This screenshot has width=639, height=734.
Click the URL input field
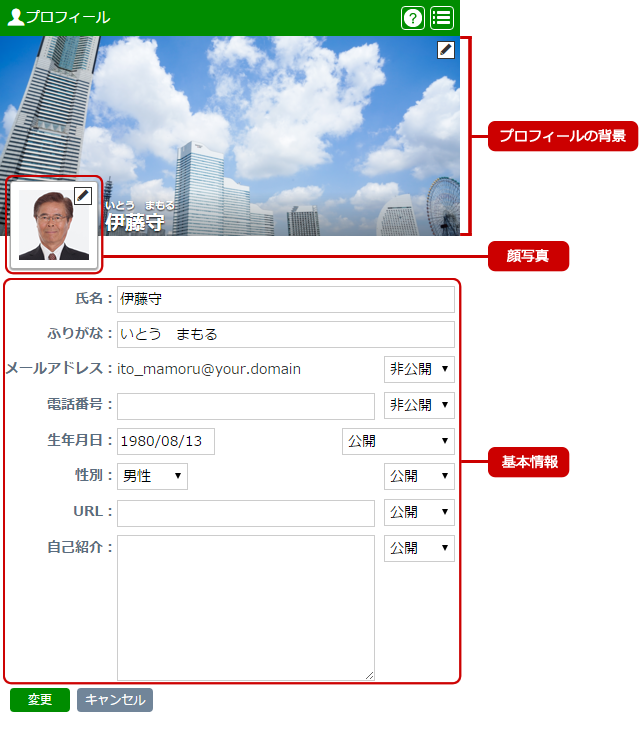246,513
